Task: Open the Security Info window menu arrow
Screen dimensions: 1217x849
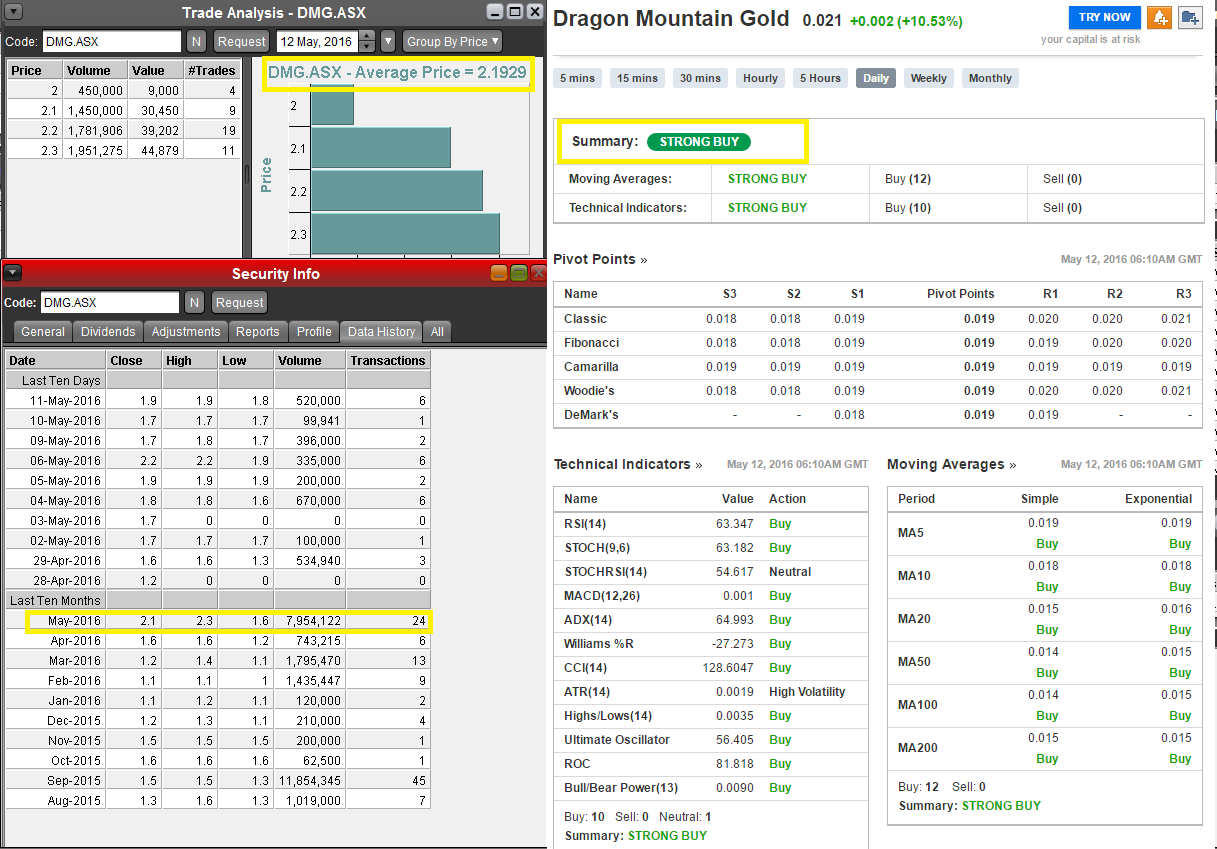Action: (x=12, y=273)
